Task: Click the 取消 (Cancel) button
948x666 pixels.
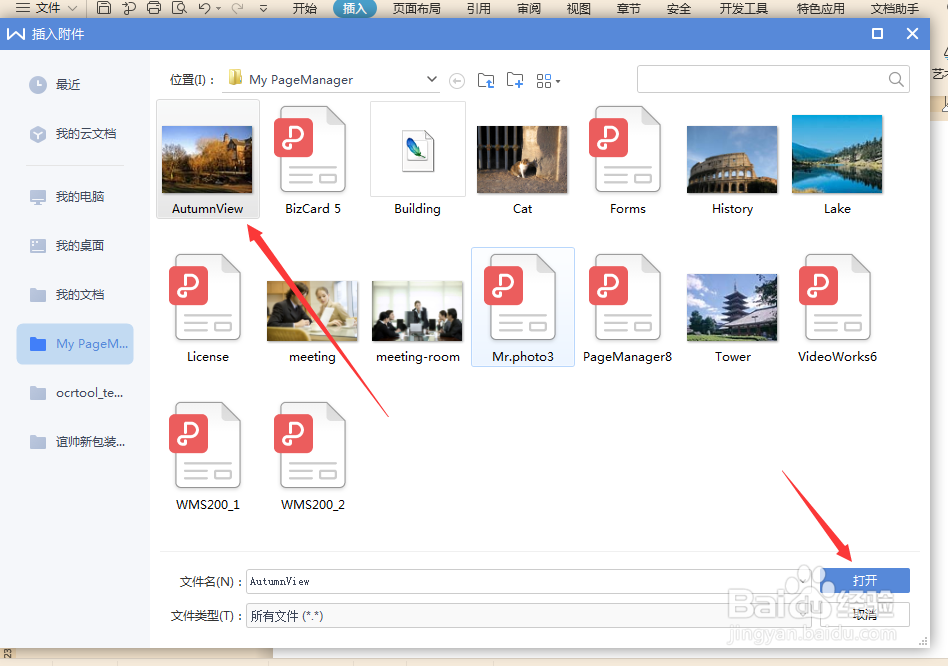Action: (864, 614)
